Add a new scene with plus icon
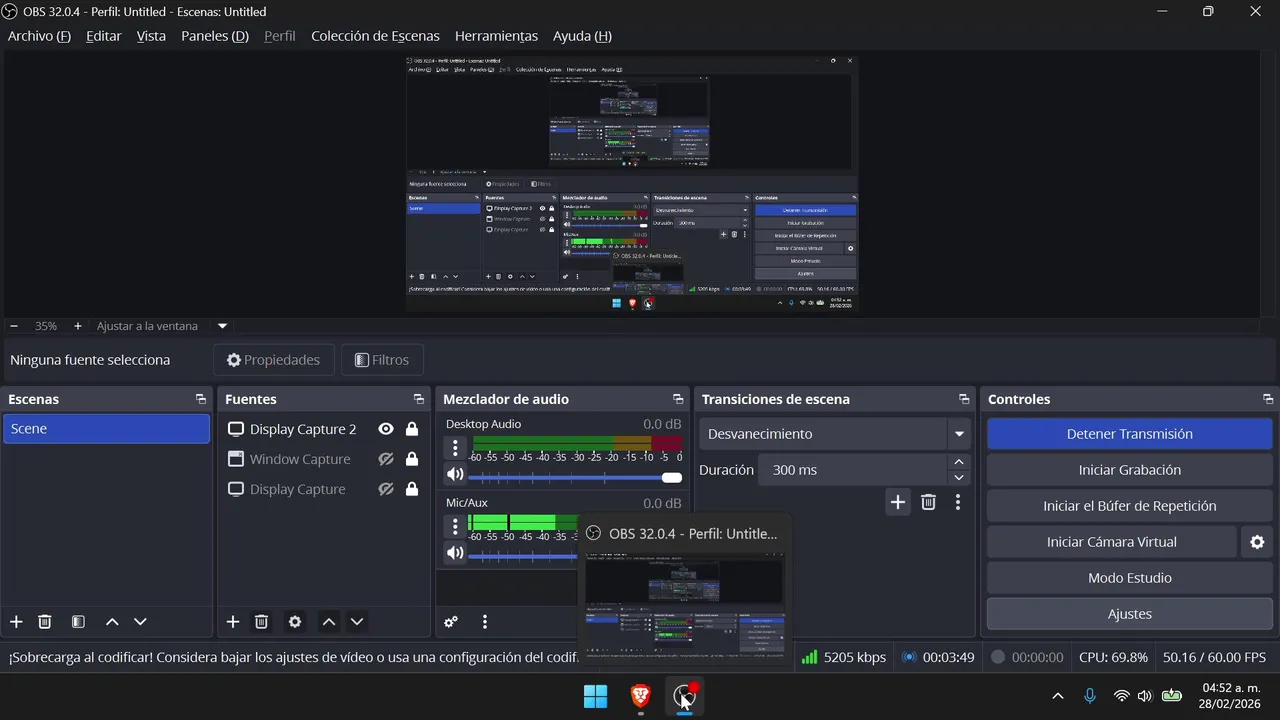The image size is (1280, 720). coord(16,622)
